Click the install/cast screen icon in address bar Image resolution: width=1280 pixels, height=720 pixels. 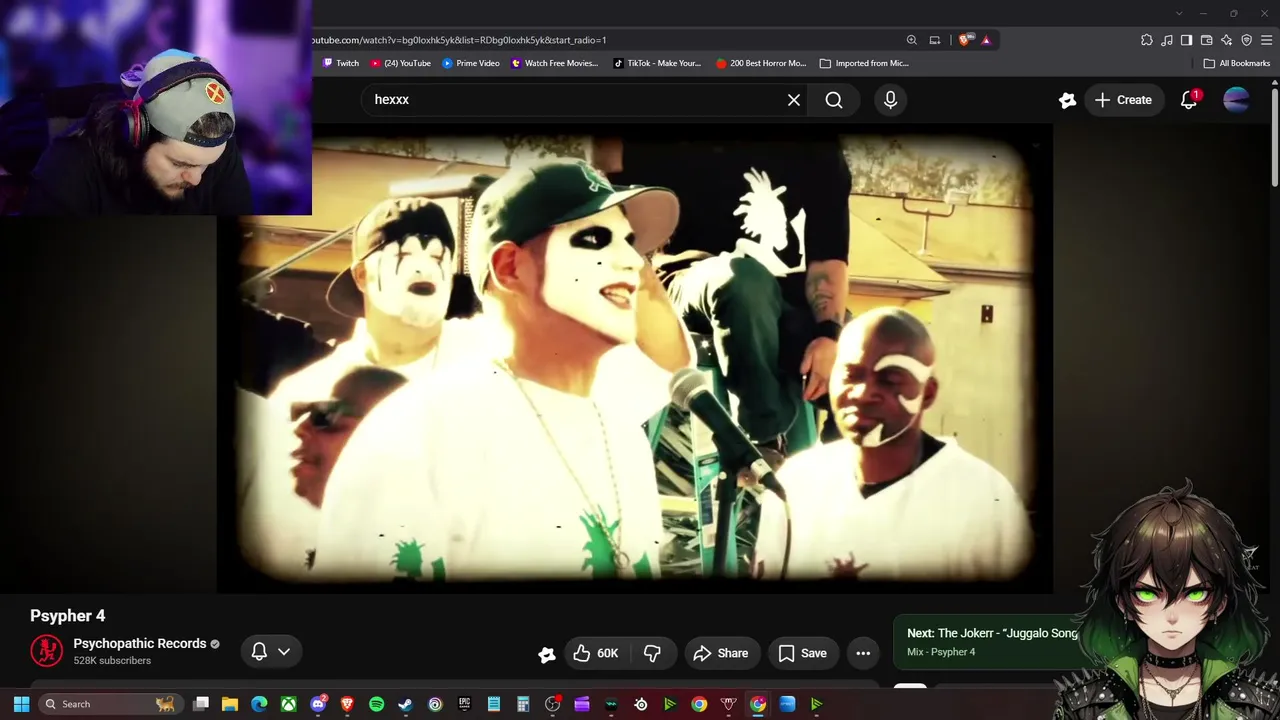tap(935, 40)
